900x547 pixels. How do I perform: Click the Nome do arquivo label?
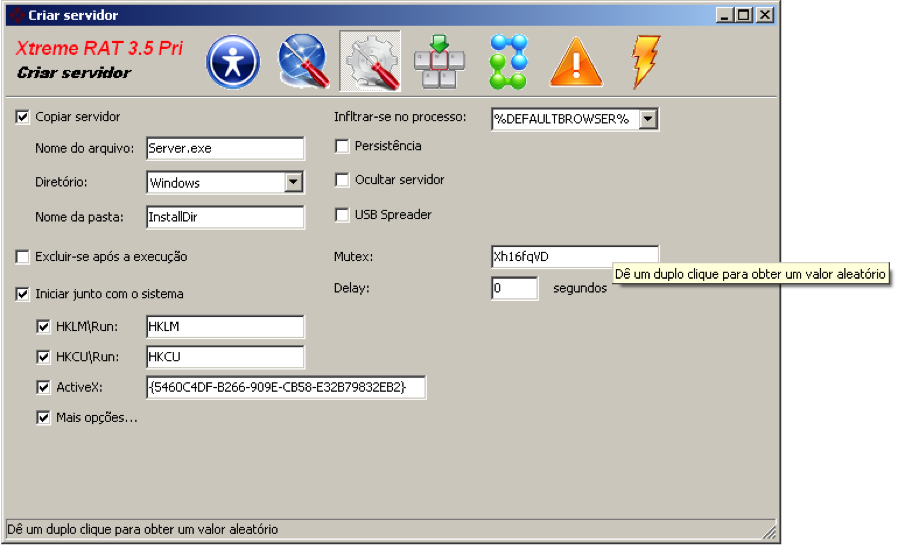pyautogui.click(x=84, y=149)
